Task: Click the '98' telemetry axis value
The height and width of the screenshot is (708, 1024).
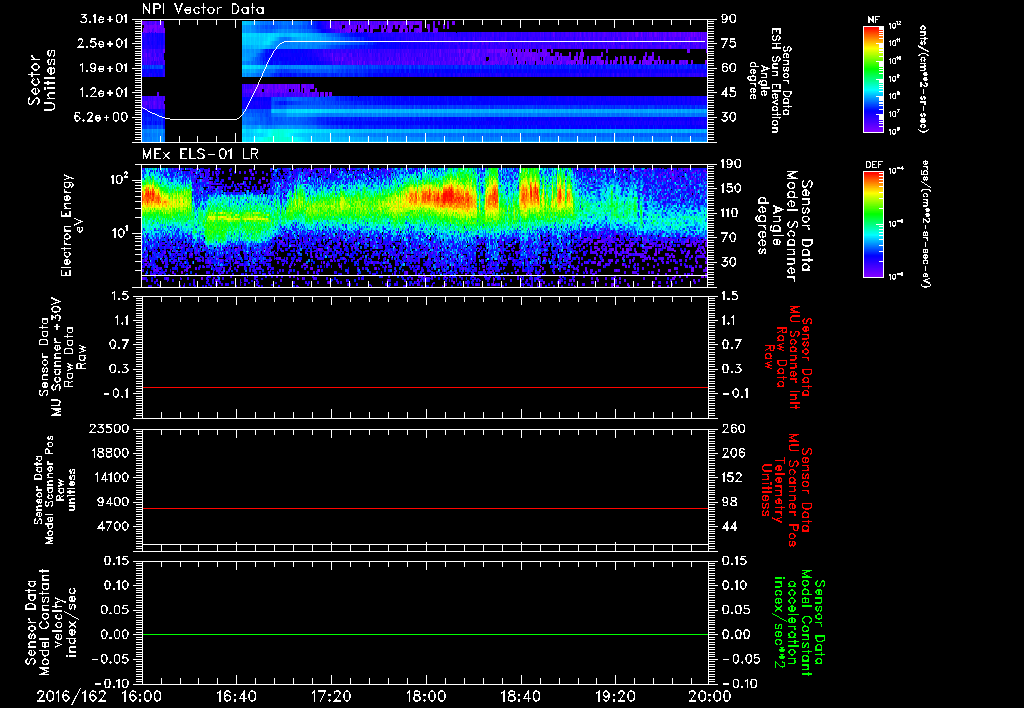Action: point(729,502)
